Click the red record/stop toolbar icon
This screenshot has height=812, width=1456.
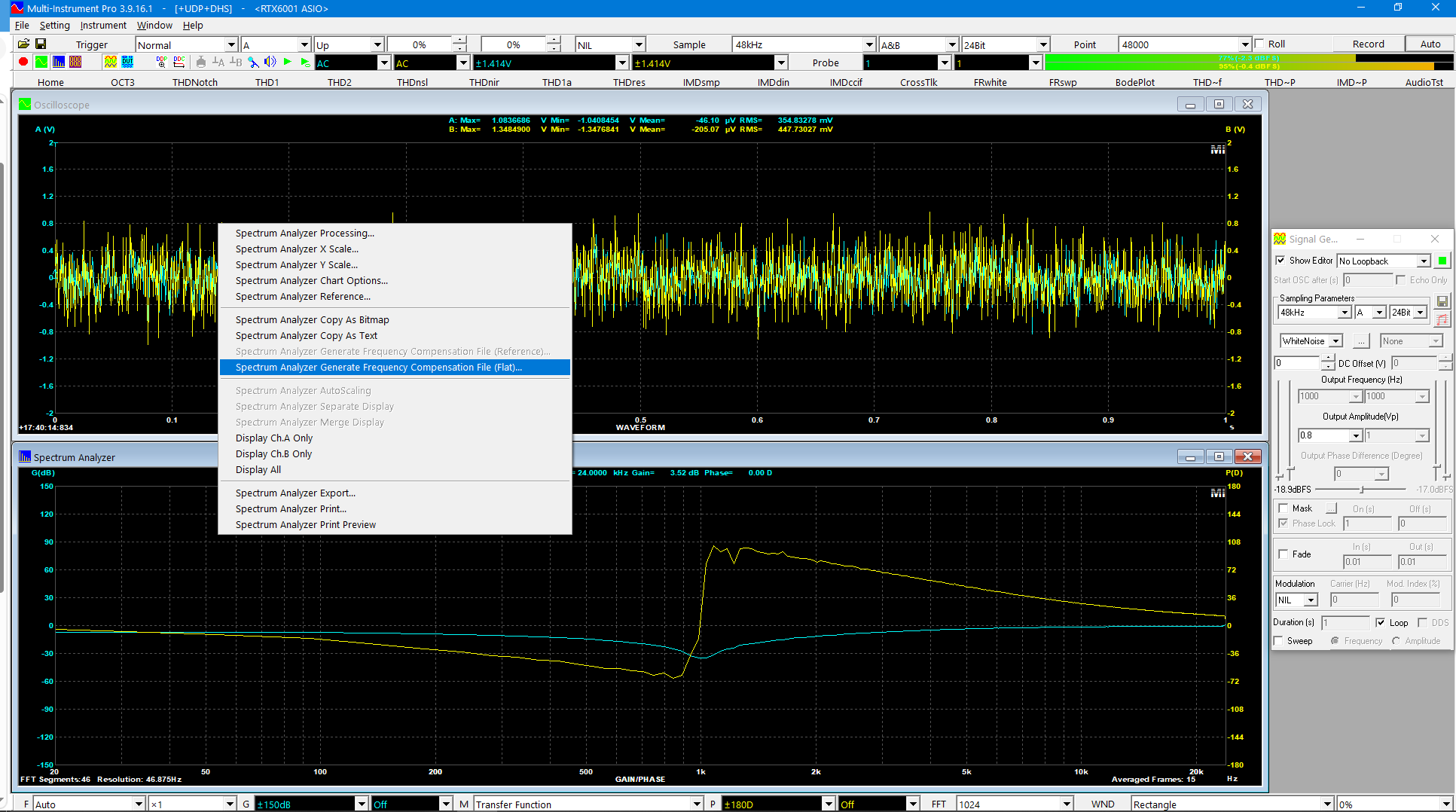click(23, 63)
